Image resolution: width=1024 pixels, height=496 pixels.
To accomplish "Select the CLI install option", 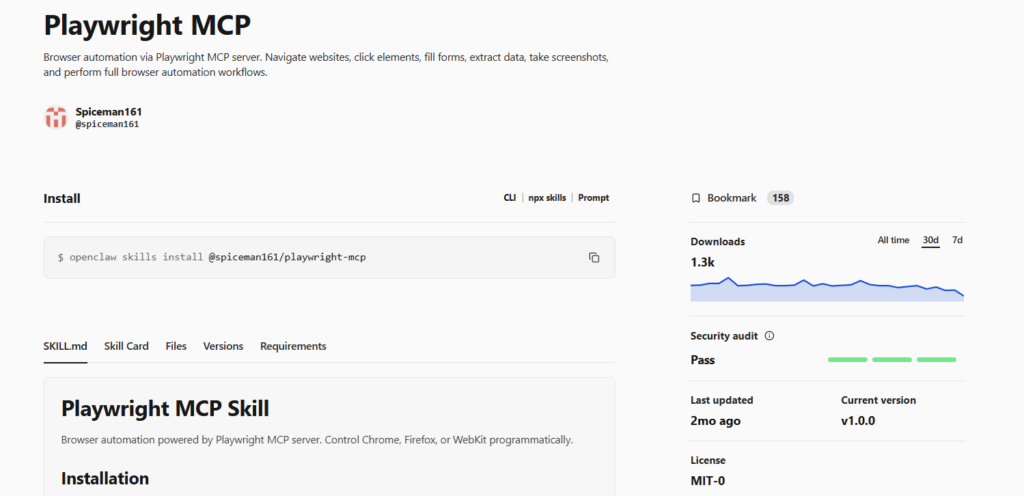I will click(x=509, y=198).
